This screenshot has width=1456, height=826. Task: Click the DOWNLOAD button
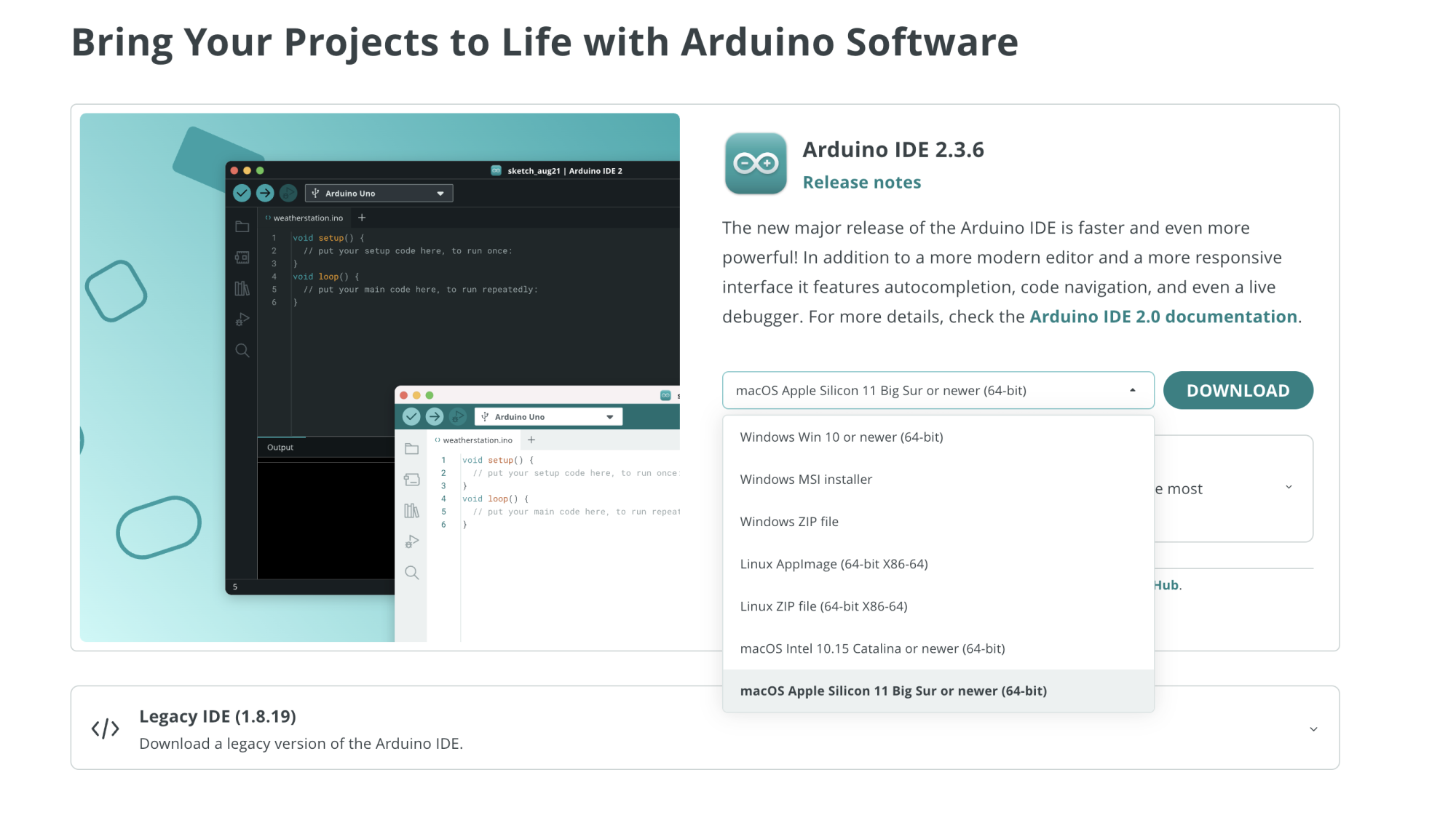1238,391
